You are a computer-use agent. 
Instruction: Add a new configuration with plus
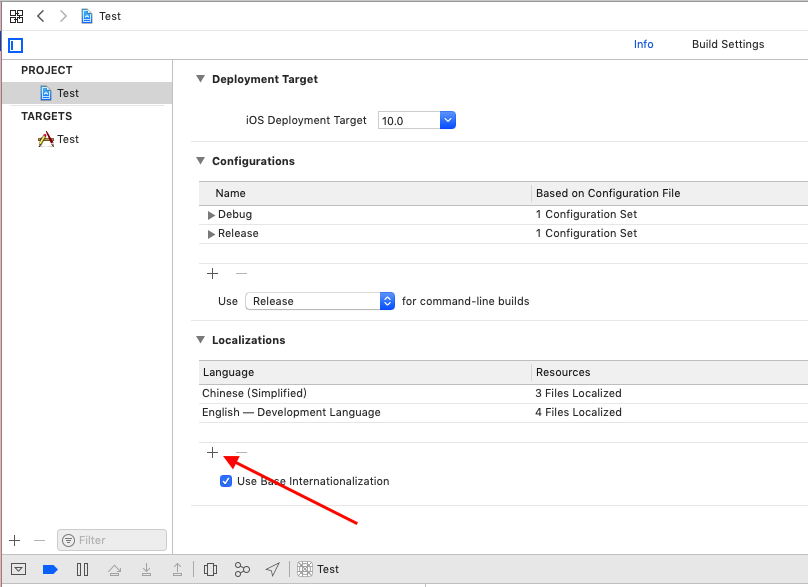click(x=213, y=273)
